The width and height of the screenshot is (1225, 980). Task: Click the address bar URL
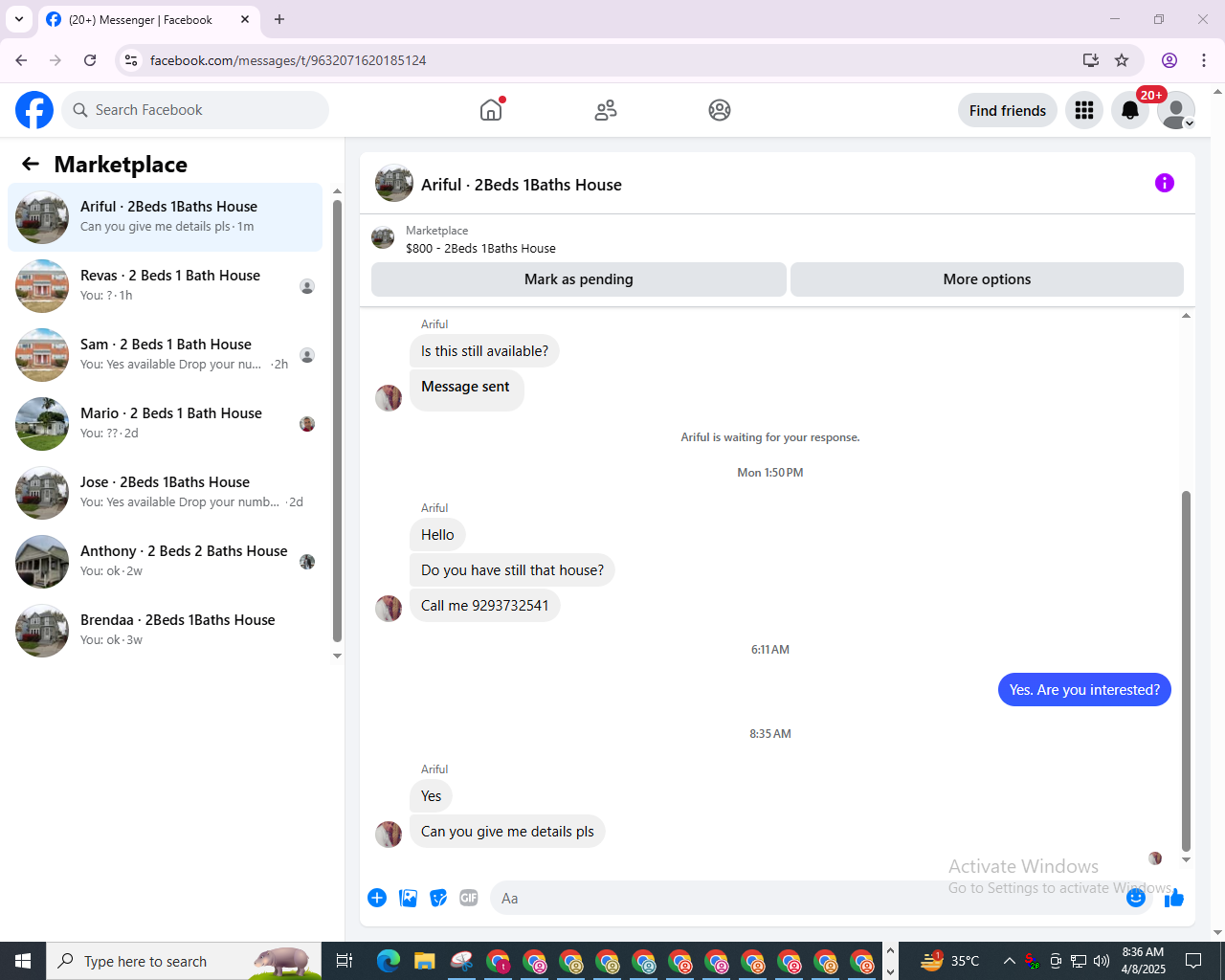(x=288, y=60)
